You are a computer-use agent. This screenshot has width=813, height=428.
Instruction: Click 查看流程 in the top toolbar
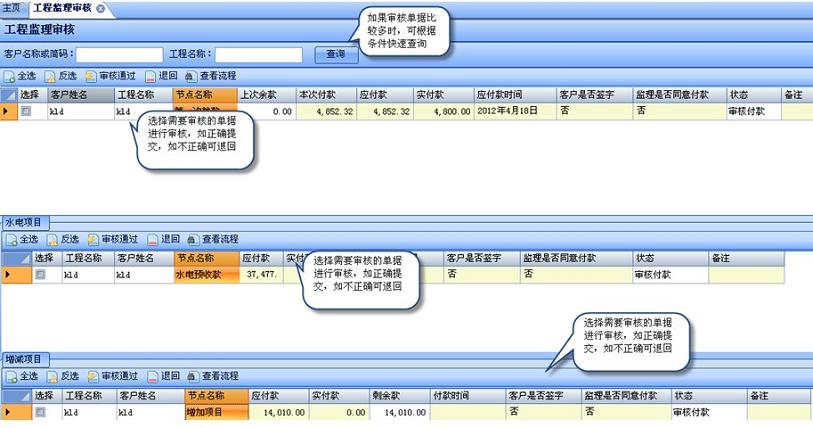coord(211,75)
